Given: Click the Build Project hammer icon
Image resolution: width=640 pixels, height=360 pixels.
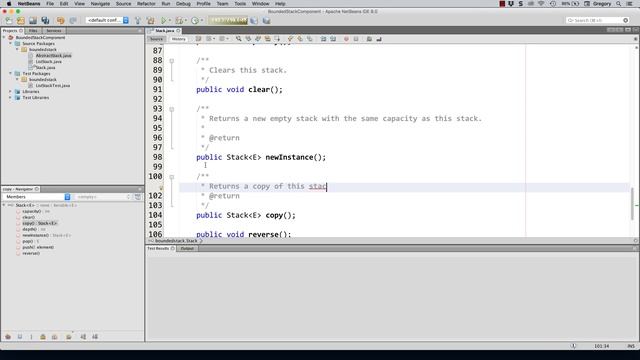Looking at the screenshot, I should [138, 20].
